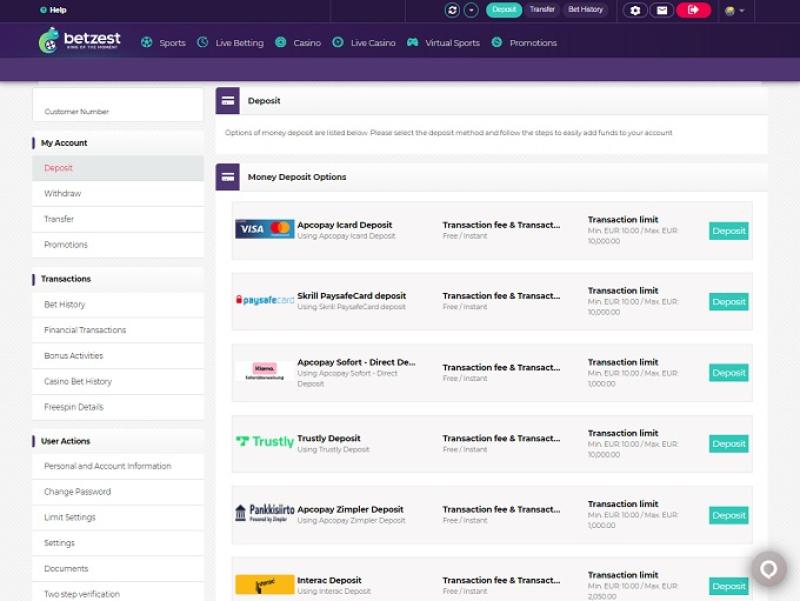Click 'Transaction fee & Transact...' in the Icard row
This screenshot has width=800, height=601.
coord(501,225)
